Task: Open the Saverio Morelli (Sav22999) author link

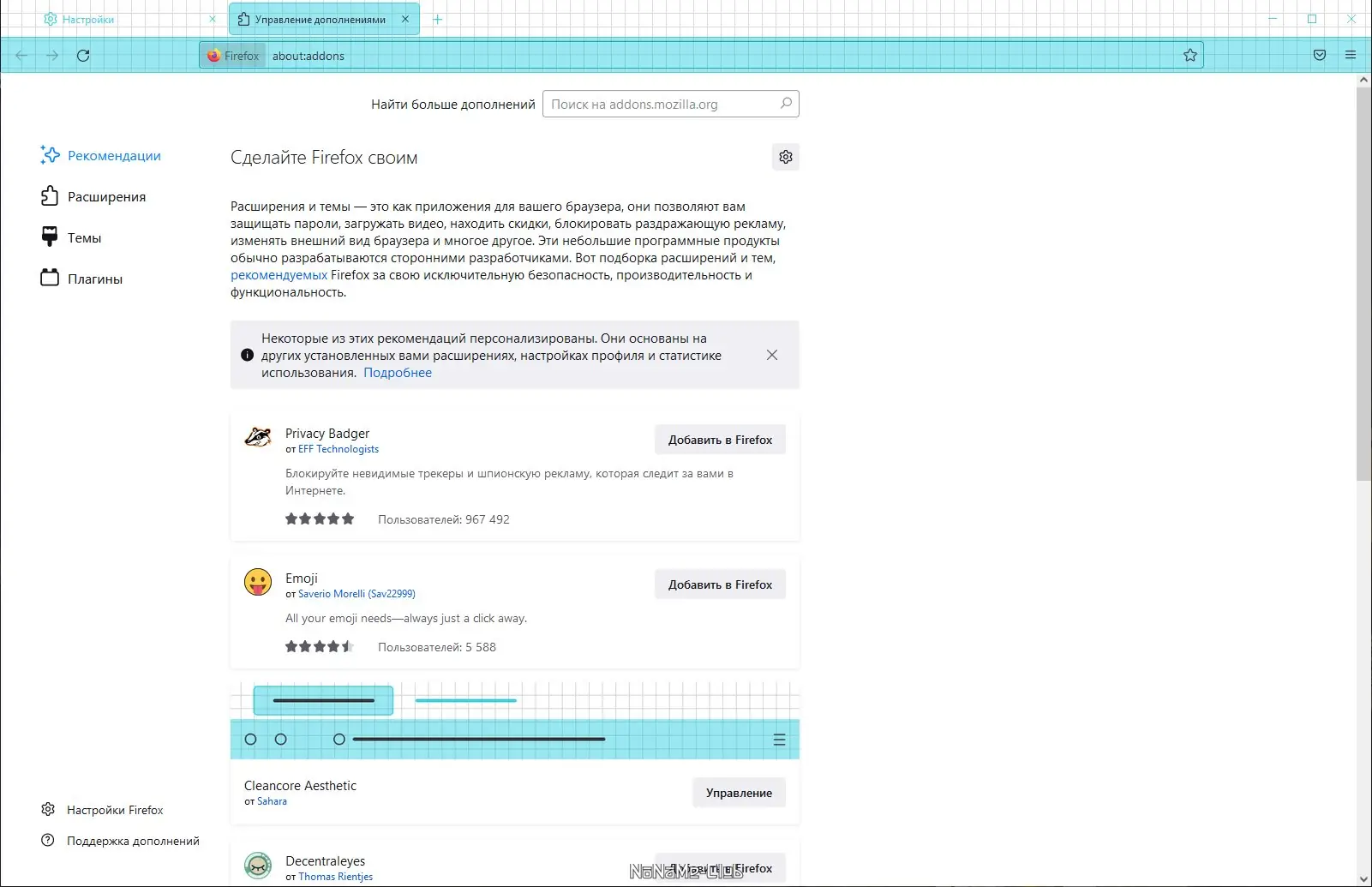Action: point(356,594)
